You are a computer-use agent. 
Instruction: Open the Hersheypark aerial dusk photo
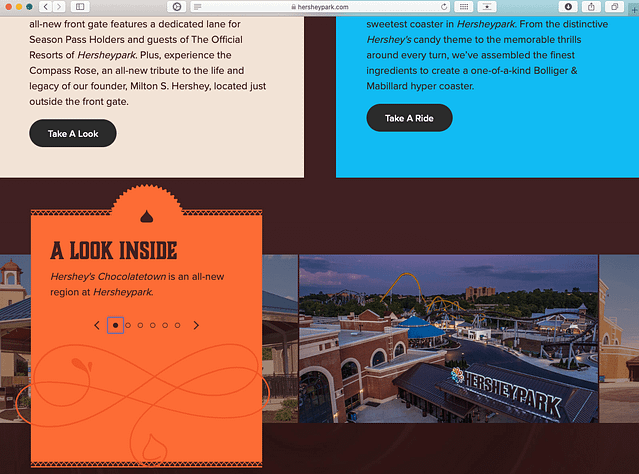tap(448, 339)
